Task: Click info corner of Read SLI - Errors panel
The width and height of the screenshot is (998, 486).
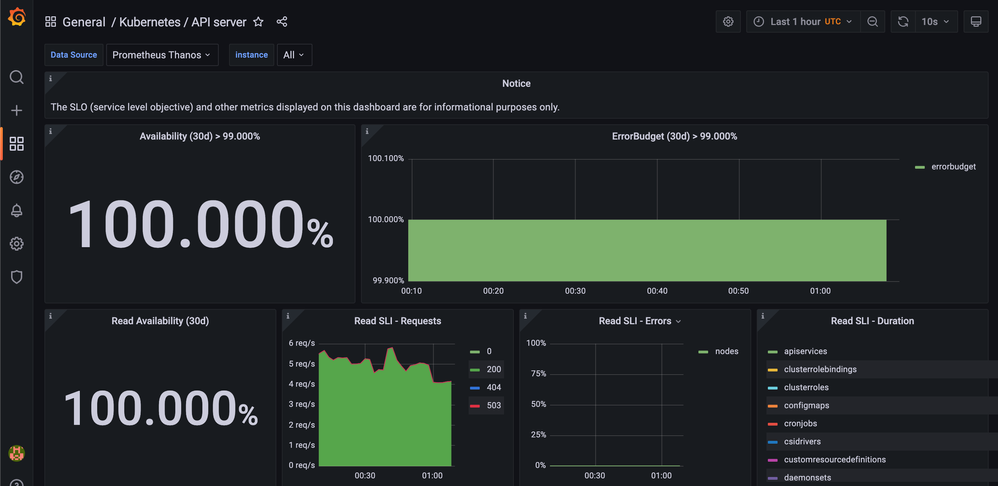Action: point(525,316)
